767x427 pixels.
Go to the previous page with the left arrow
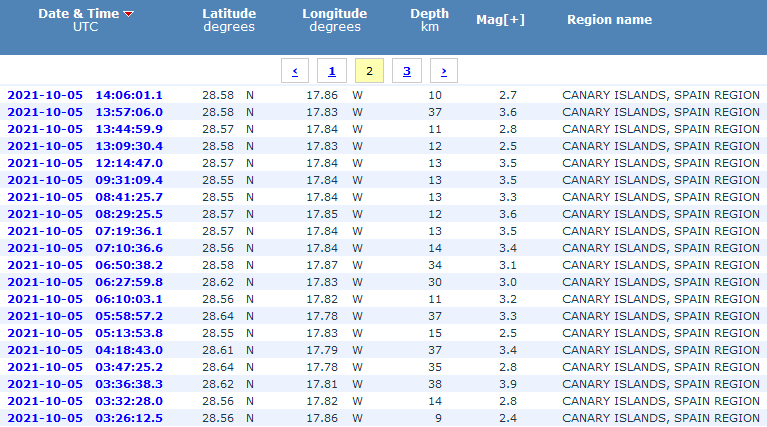tap(295, 71)
